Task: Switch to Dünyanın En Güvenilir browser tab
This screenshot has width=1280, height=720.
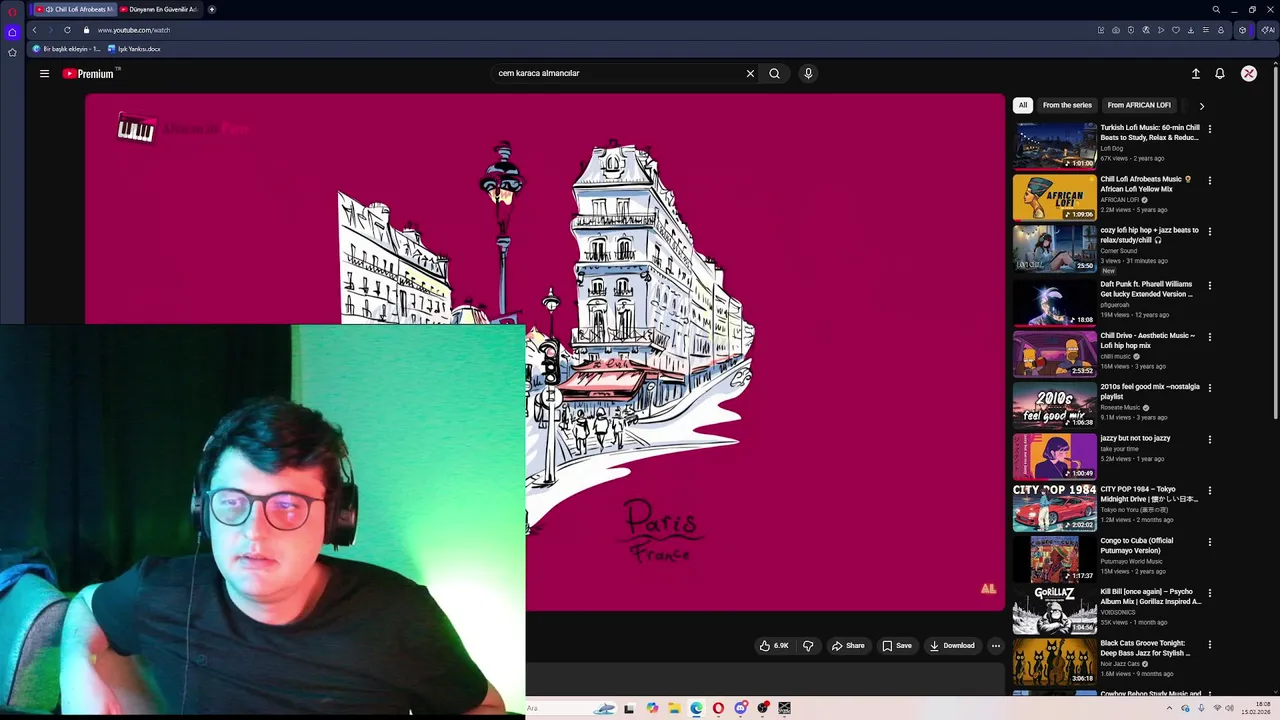Action: pos(160,9)
